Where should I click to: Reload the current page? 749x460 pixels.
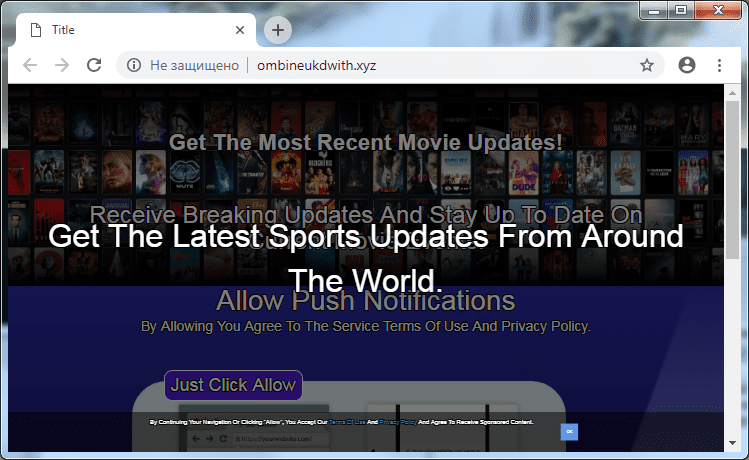[x=94, y=65]
